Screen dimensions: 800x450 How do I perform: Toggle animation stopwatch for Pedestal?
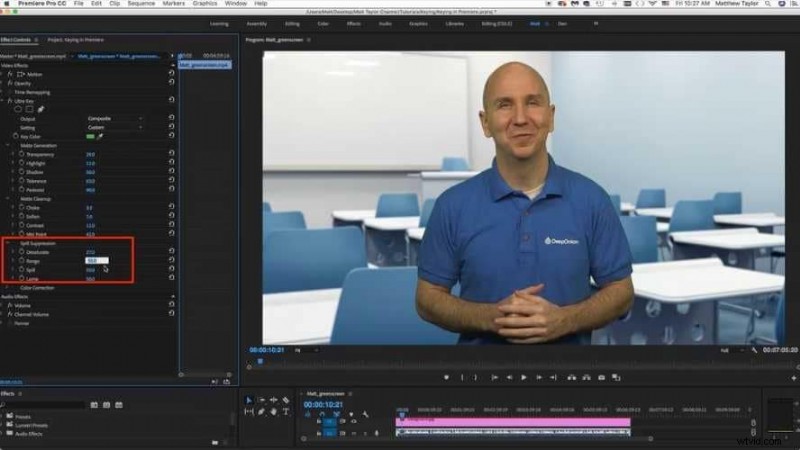pyautogui.click(x=21, y=189)
